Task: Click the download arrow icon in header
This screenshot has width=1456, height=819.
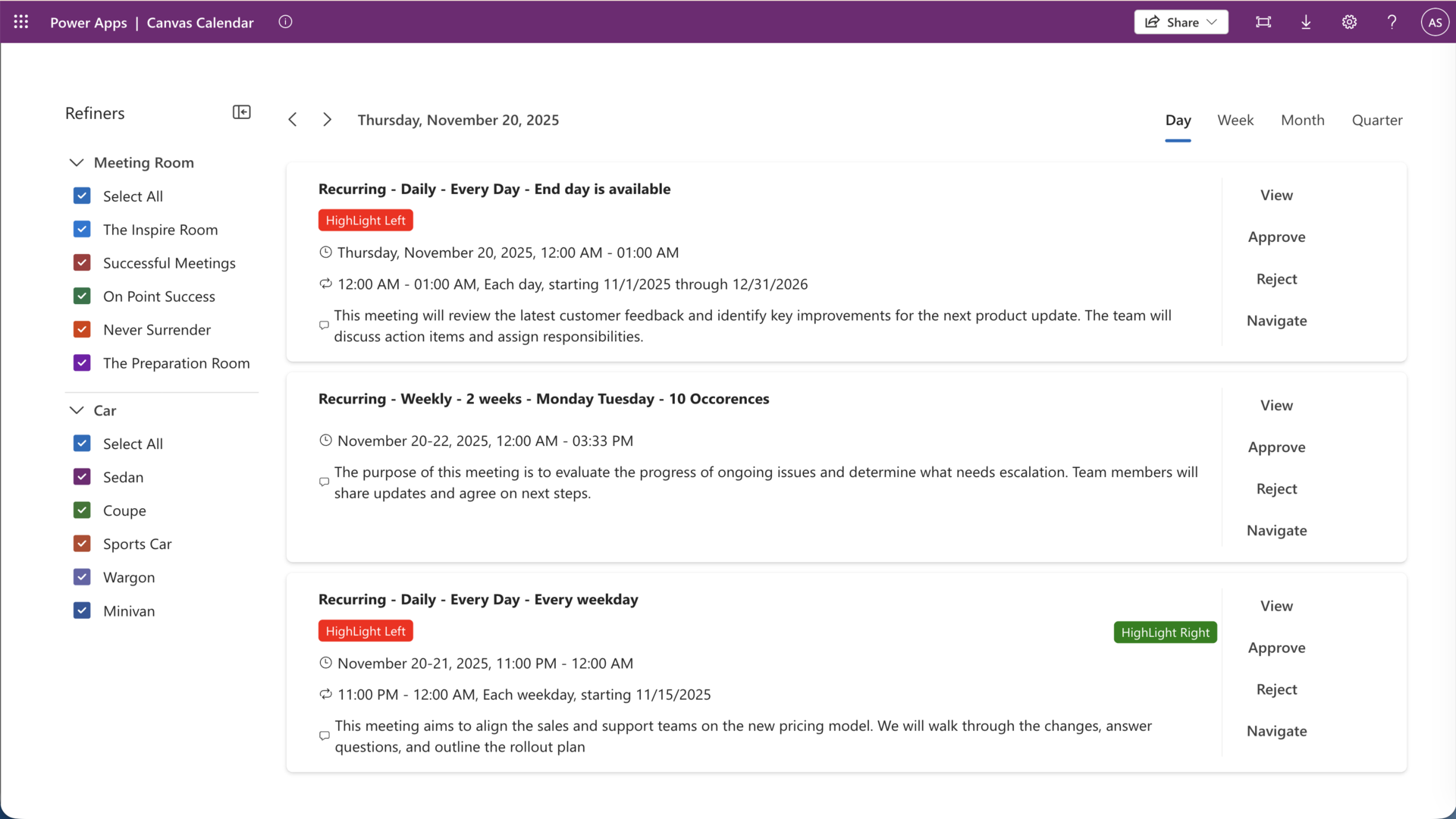Action: [x=1306, y=22]
